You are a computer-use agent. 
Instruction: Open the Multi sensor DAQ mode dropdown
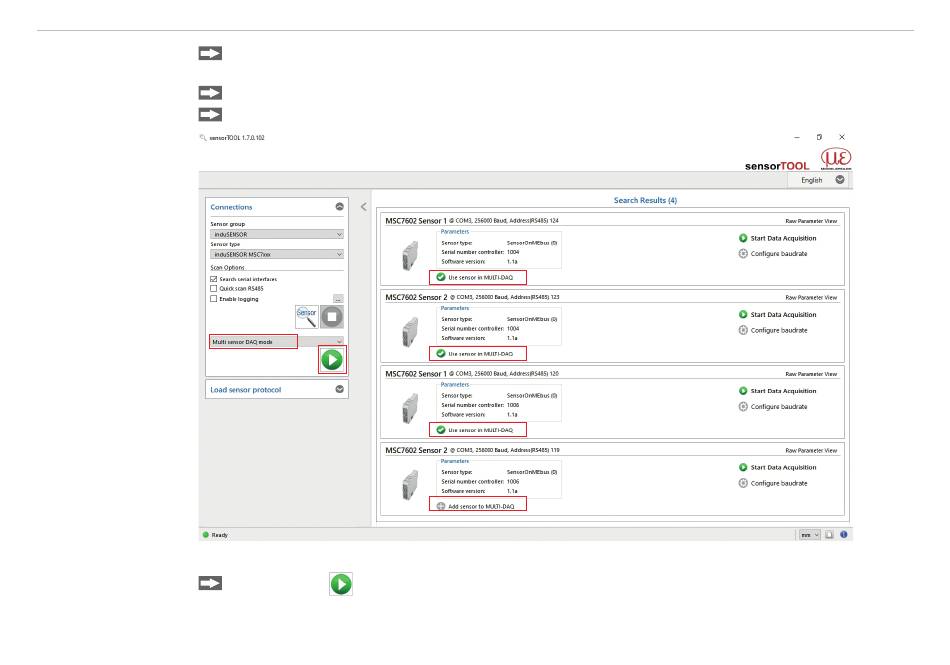pos(277,342)
